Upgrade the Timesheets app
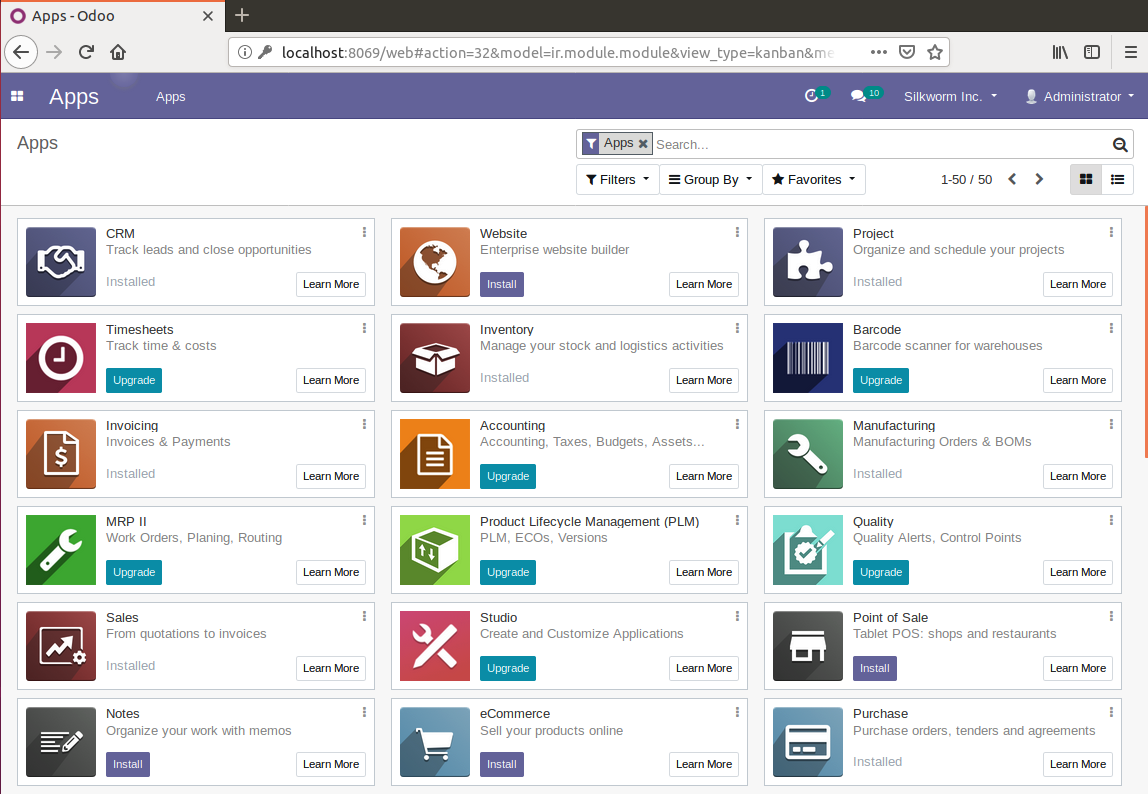Viewport: 1148px width, 794px height. click(134, 380)
